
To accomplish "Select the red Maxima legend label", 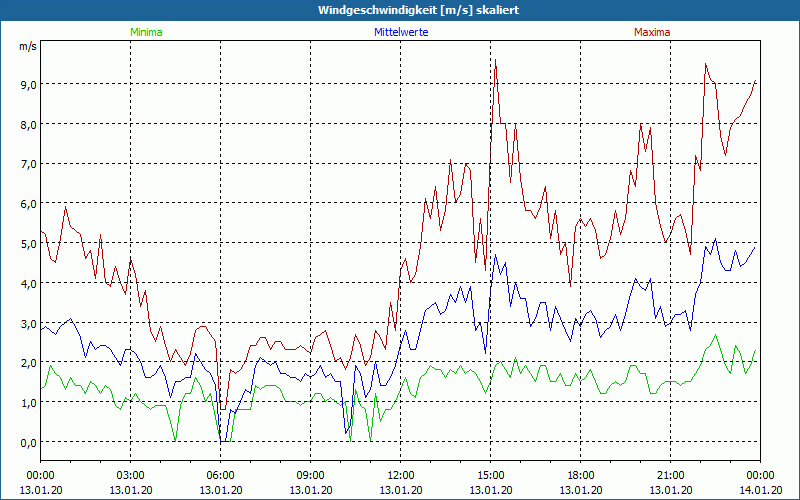I will [651, 32].
